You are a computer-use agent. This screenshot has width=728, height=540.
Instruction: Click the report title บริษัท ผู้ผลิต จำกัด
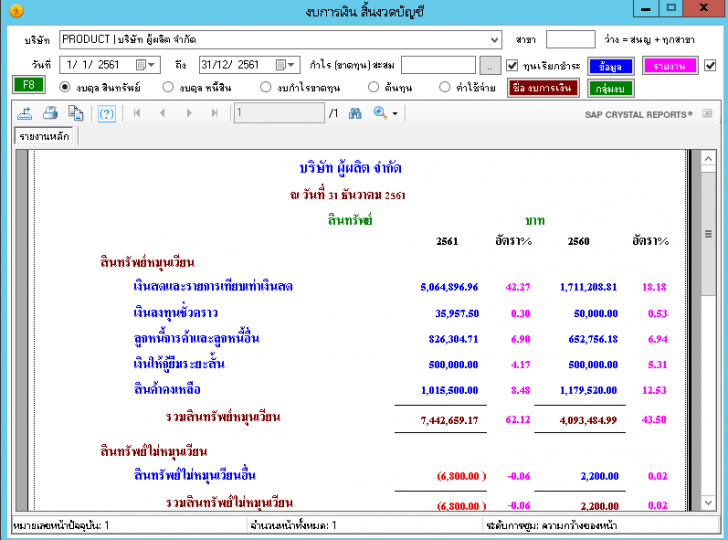350,168
